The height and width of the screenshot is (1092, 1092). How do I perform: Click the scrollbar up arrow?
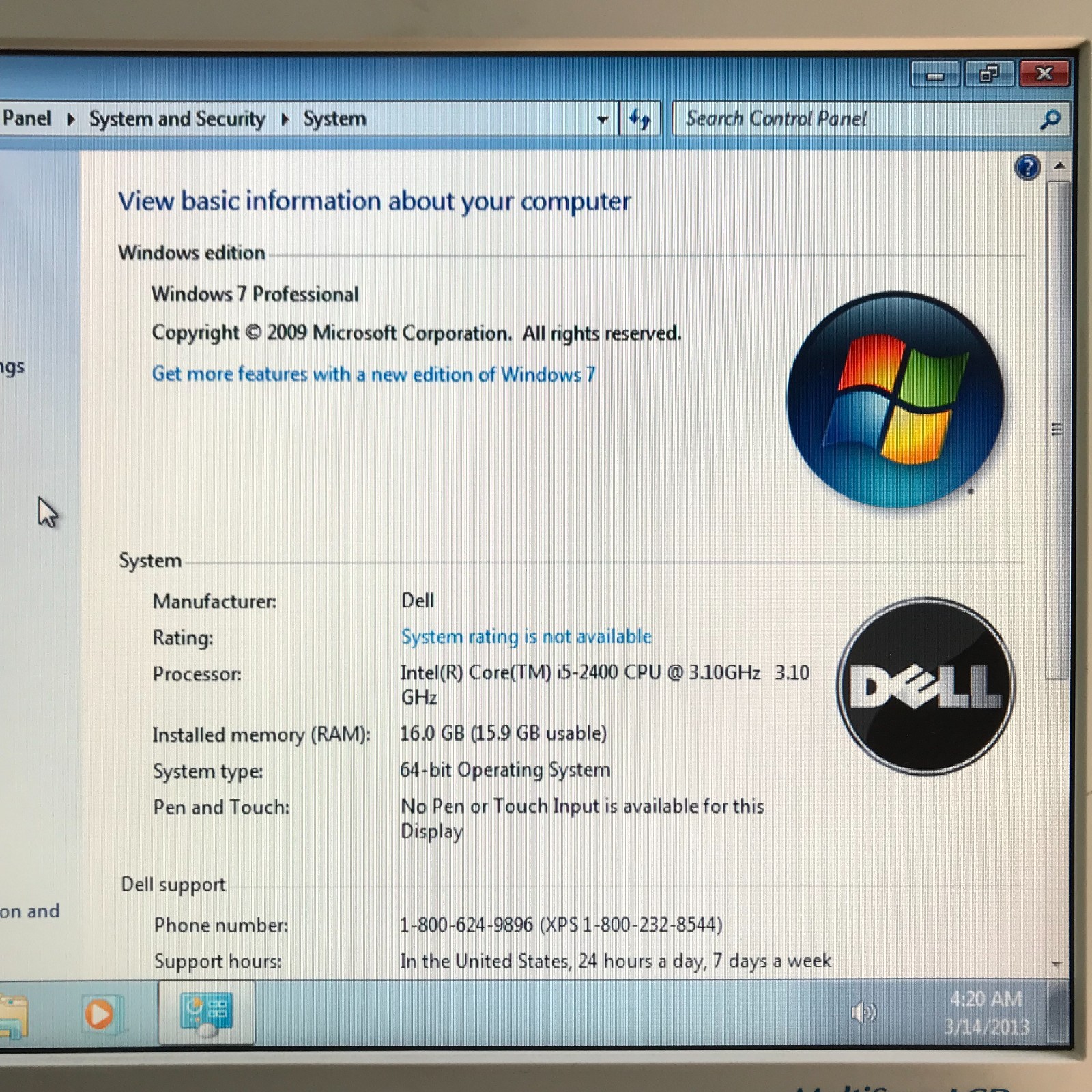click(x=1059, y=166)
